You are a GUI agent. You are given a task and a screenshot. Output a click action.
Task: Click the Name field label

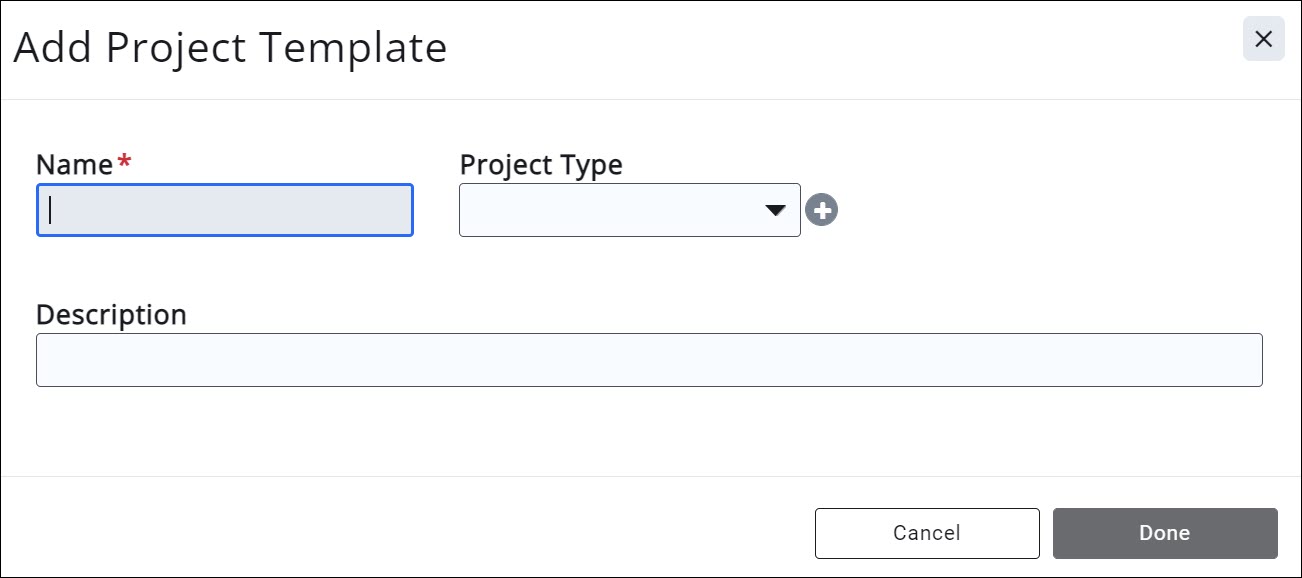[x=74, y=165]
